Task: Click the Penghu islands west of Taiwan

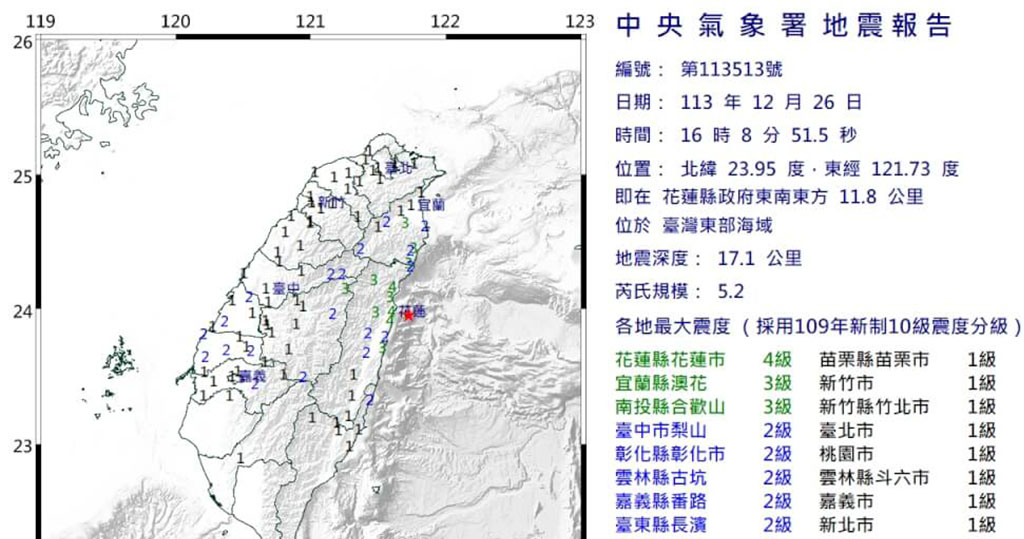Action: [x=120, y=358]
